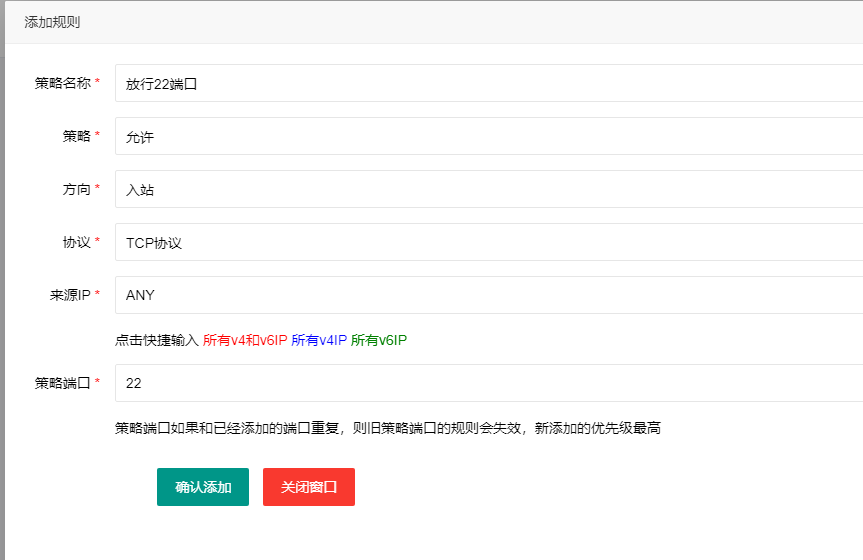Viewport: 863px width, 560px height.
Task: Click the 来源IP field label
Action: click(70, 295)
